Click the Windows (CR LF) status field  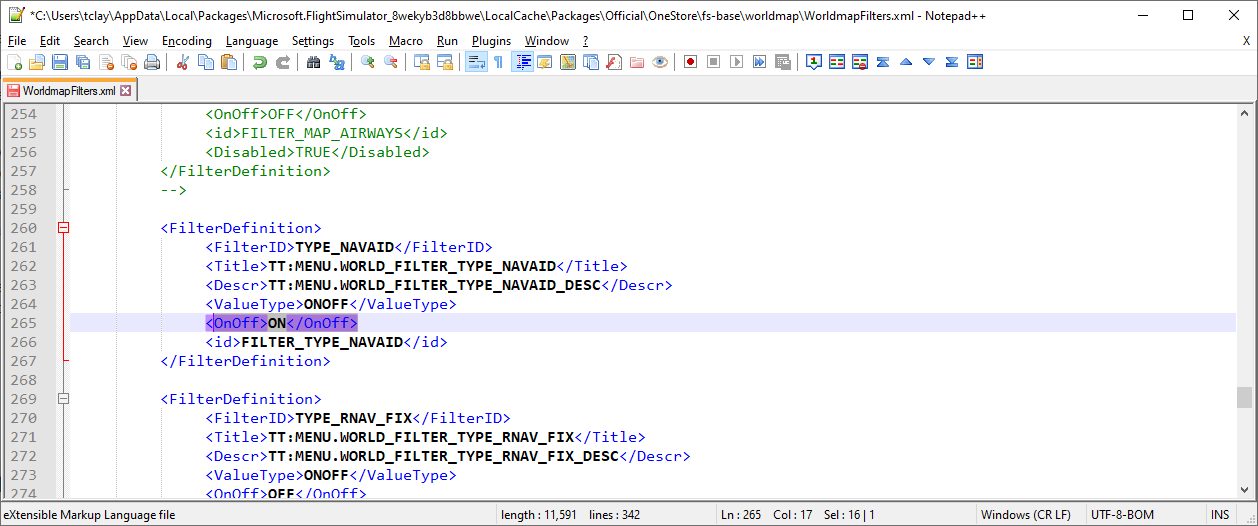tap(1025, 515)
